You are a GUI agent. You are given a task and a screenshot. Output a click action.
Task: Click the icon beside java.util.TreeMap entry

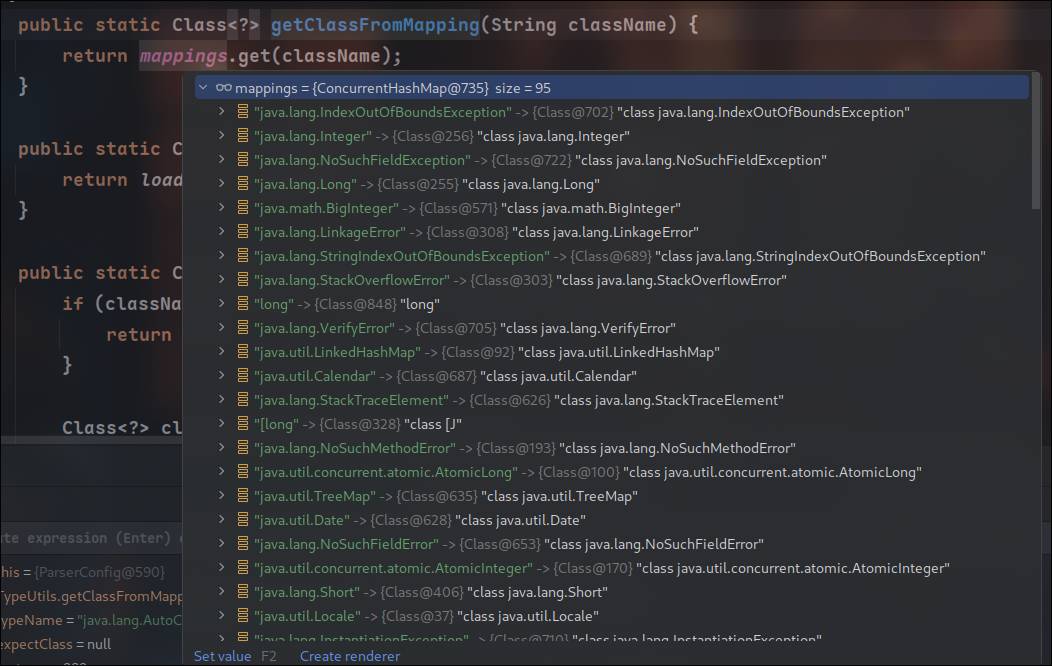pos(242,496)
